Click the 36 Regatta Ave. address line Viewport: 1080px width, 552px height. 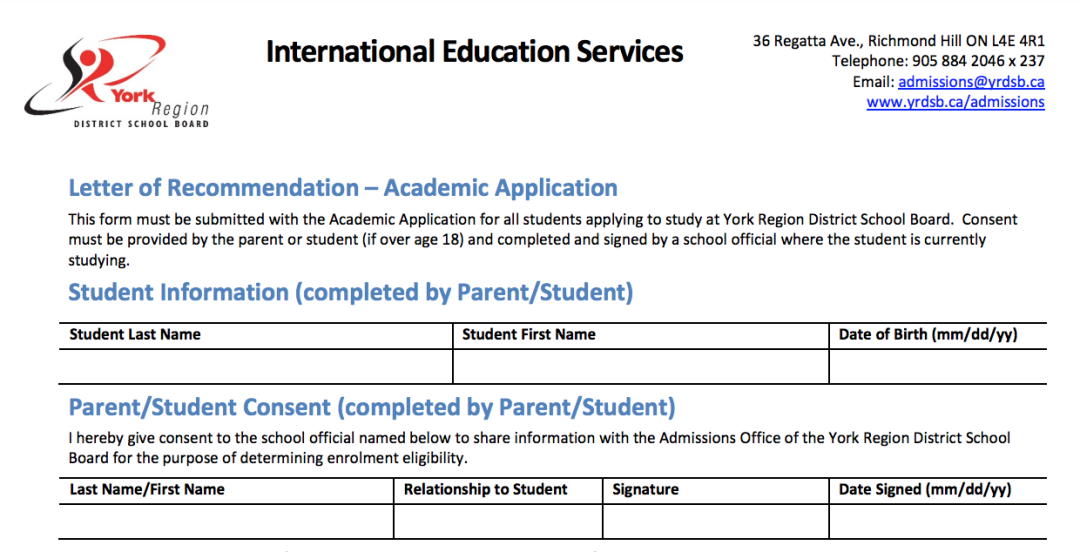coord(898,41)
